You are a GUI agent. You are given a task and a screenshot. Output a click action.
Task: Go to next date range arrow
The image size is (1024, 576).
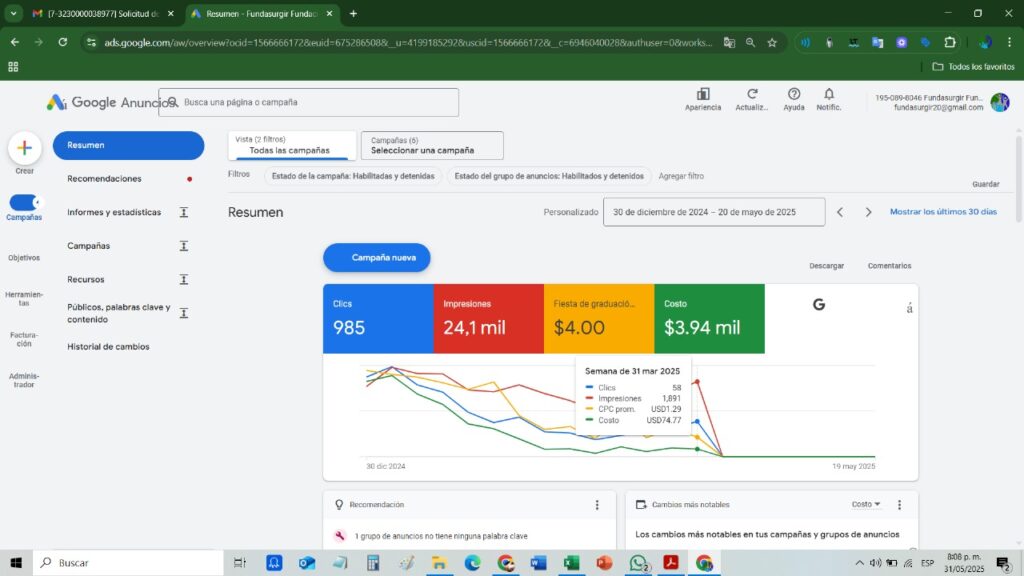(x=868, y=212)
